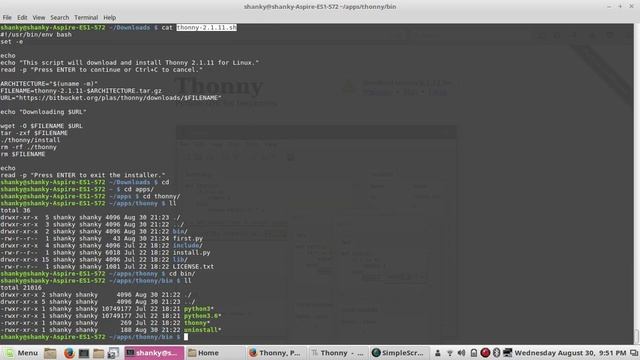Screen dimensions: 640x360
Task: Click highlighted thonny-2.1.11.sh filename text
Action: coord(207,27)
